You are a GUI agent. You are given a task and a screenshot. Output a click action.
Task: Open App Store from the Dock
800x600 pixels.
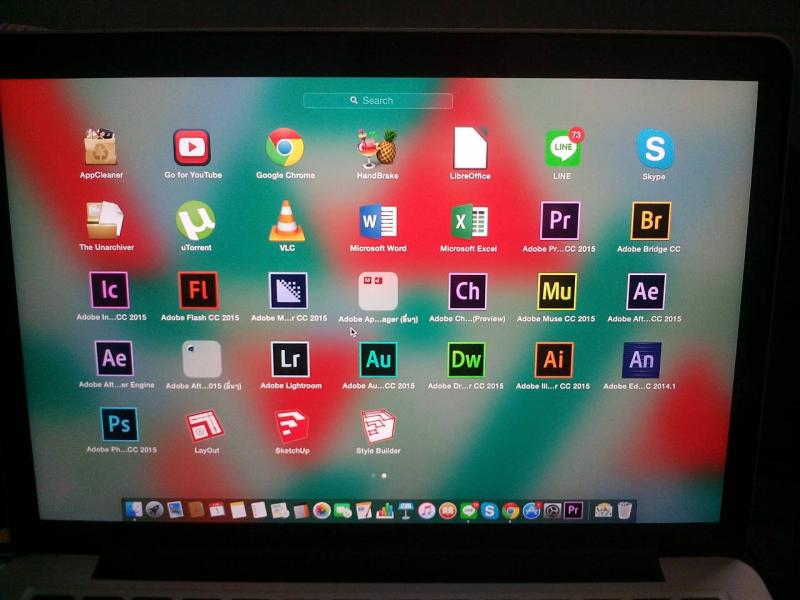click(x=531, y=510)
